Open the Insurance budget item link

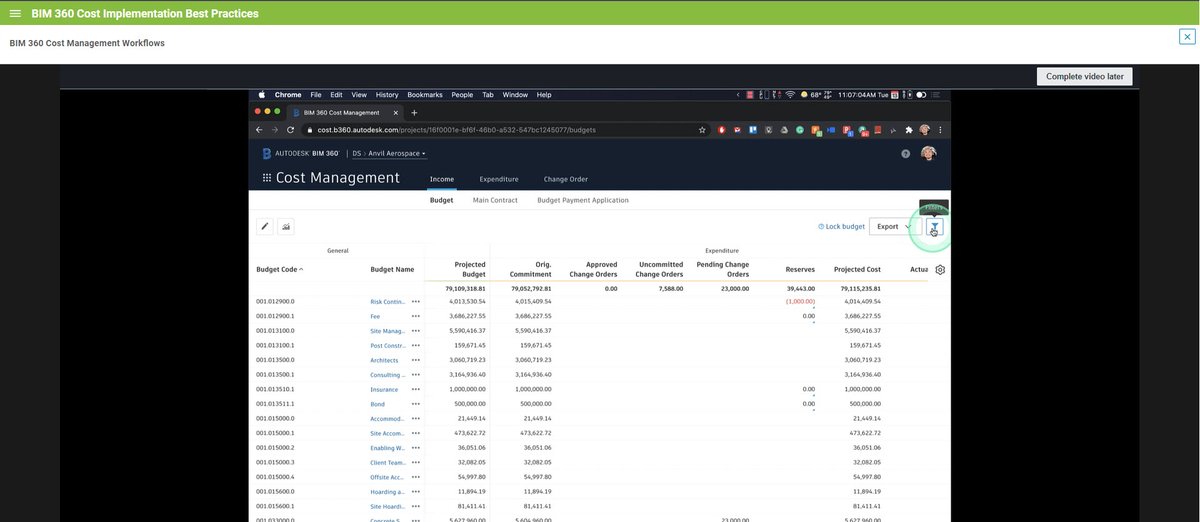pyautogui.click(x=384, y=389)
